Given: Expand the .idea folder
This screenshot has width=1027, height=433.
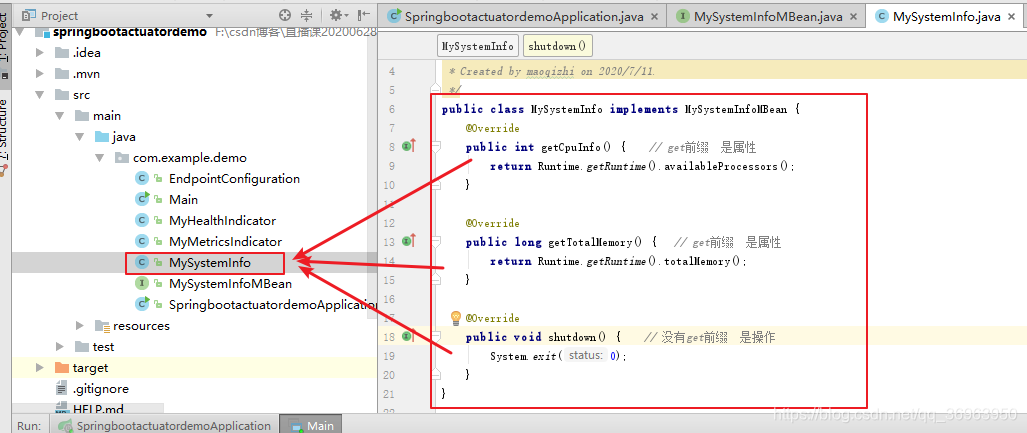Looking at the screenshot, I should pyautogui.click(x=39, y=53).
